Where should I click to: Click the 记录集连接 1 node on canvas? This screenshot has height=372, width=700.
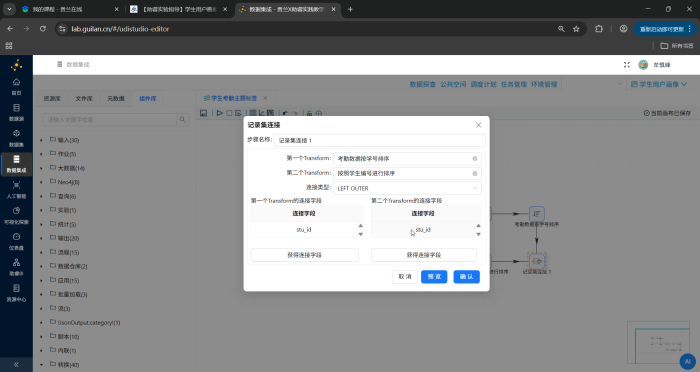[x=537, y=261]
